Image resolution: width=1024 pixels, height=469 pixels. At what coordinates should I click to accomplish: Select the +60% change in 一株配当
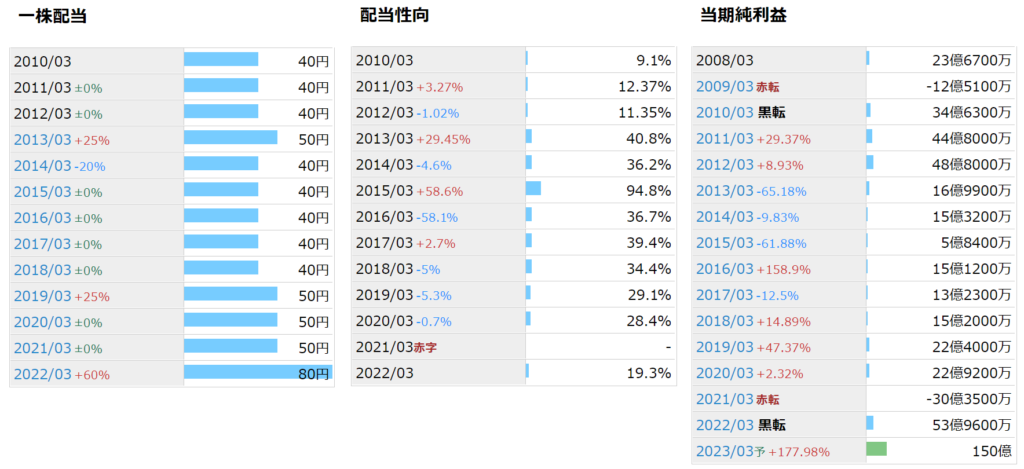click(x=91, y=376)
